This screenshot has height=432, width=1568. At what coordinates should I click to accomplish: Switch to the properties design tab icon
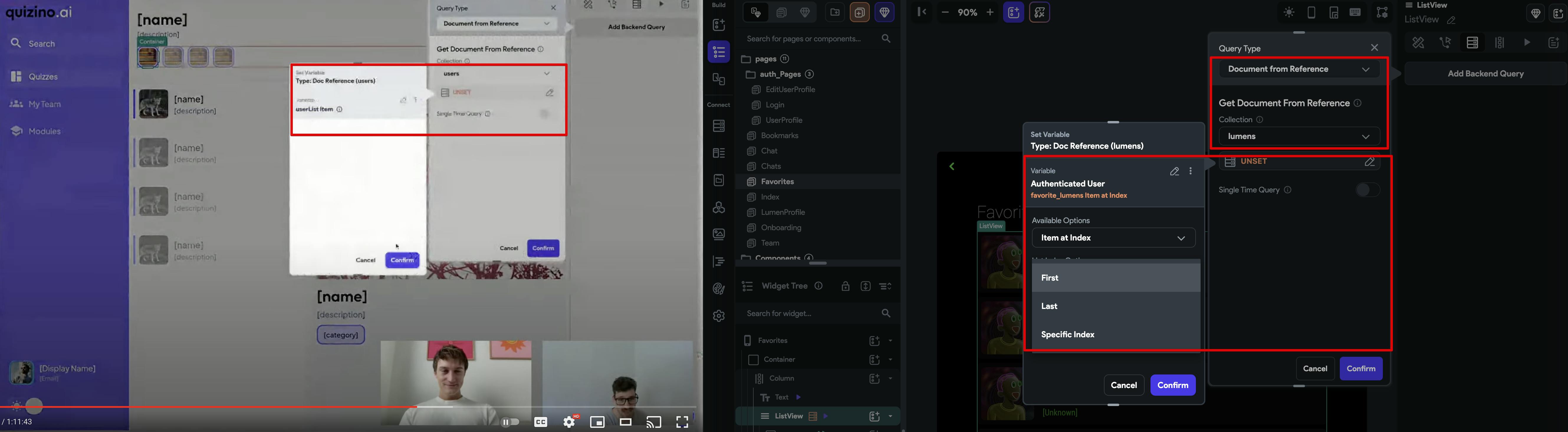1418,43
